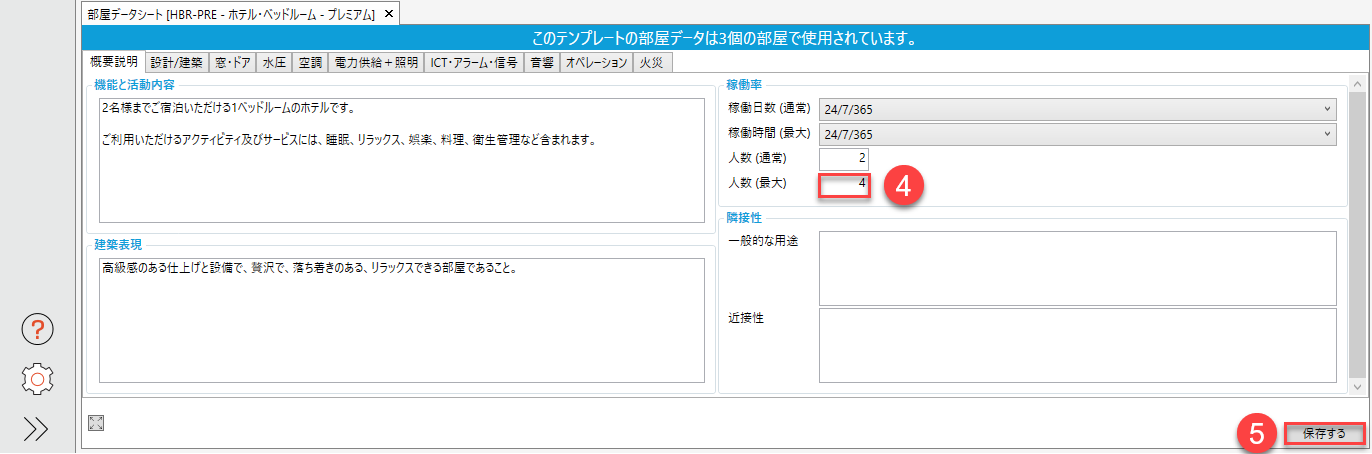The height and width of the screenshot is (454, 1372).
Task: Select the 空調 tab
Action: click(311, 62)
